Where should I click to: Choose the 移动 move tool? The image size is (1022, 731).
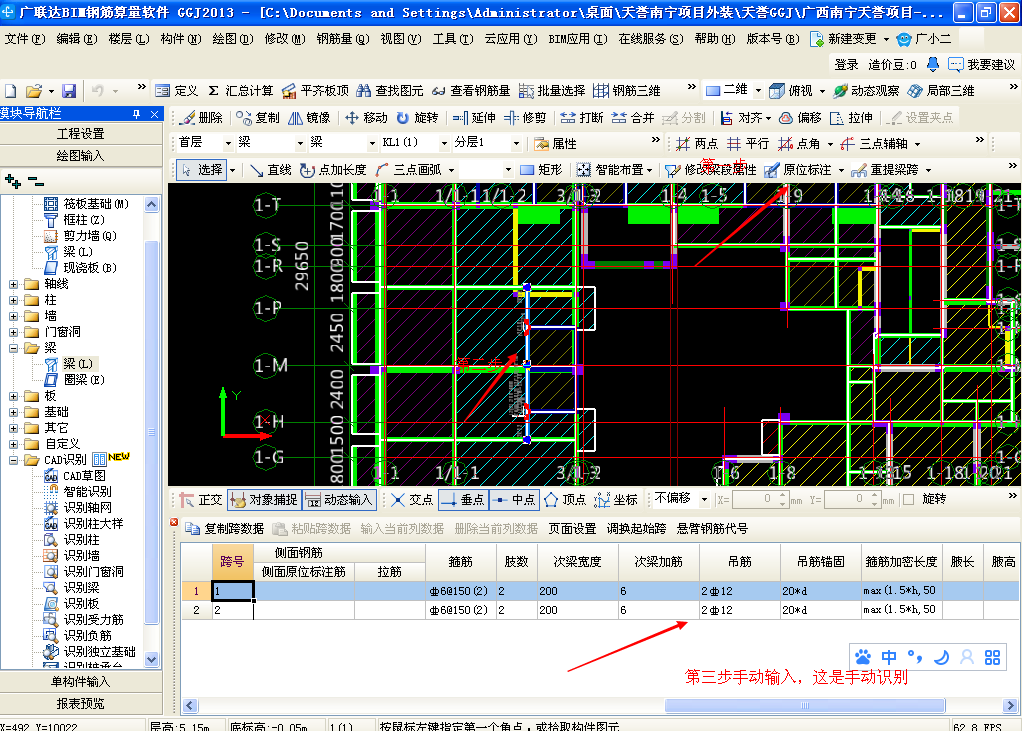coord(366,118)
